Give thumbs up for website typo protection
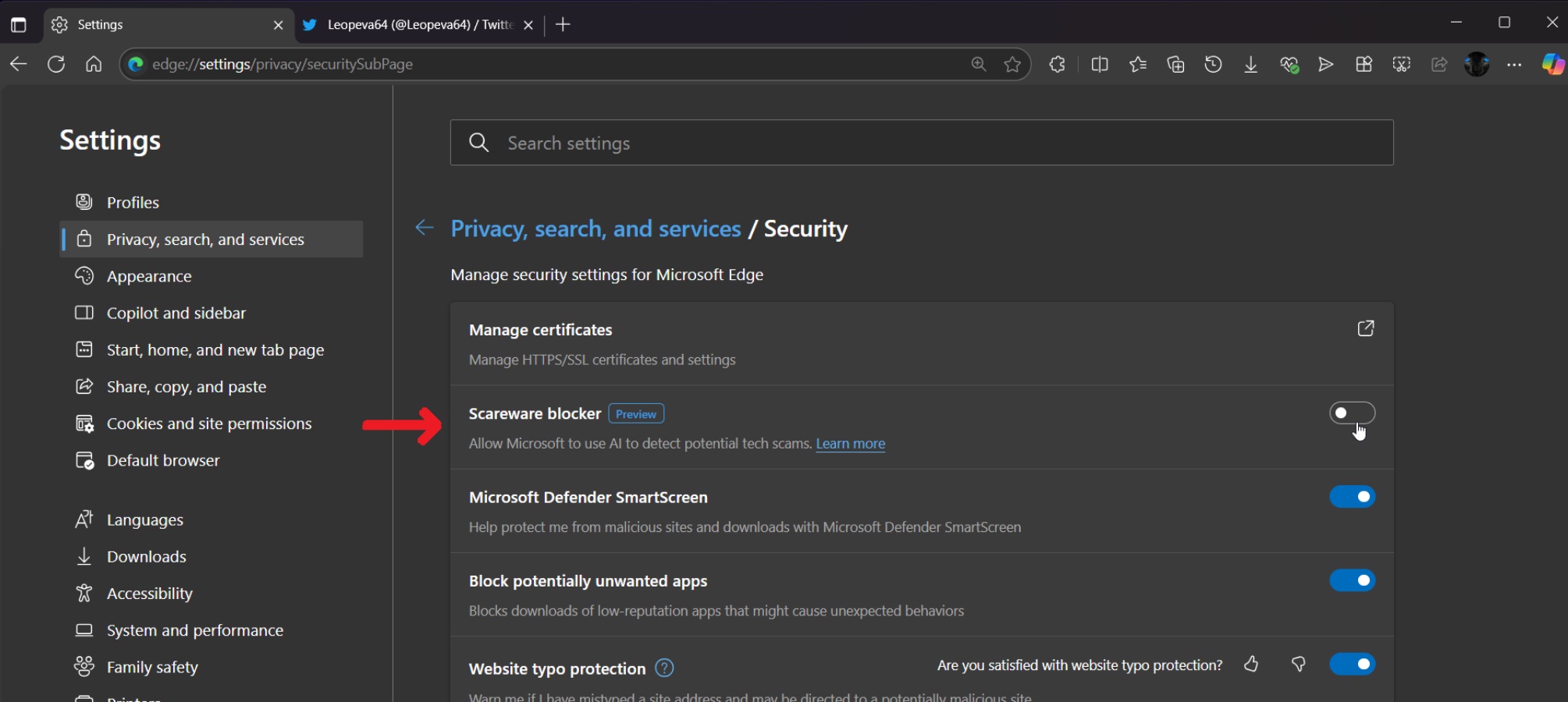The height and width of the screenshot is (702, 1568). click(x=1251, y=664)
